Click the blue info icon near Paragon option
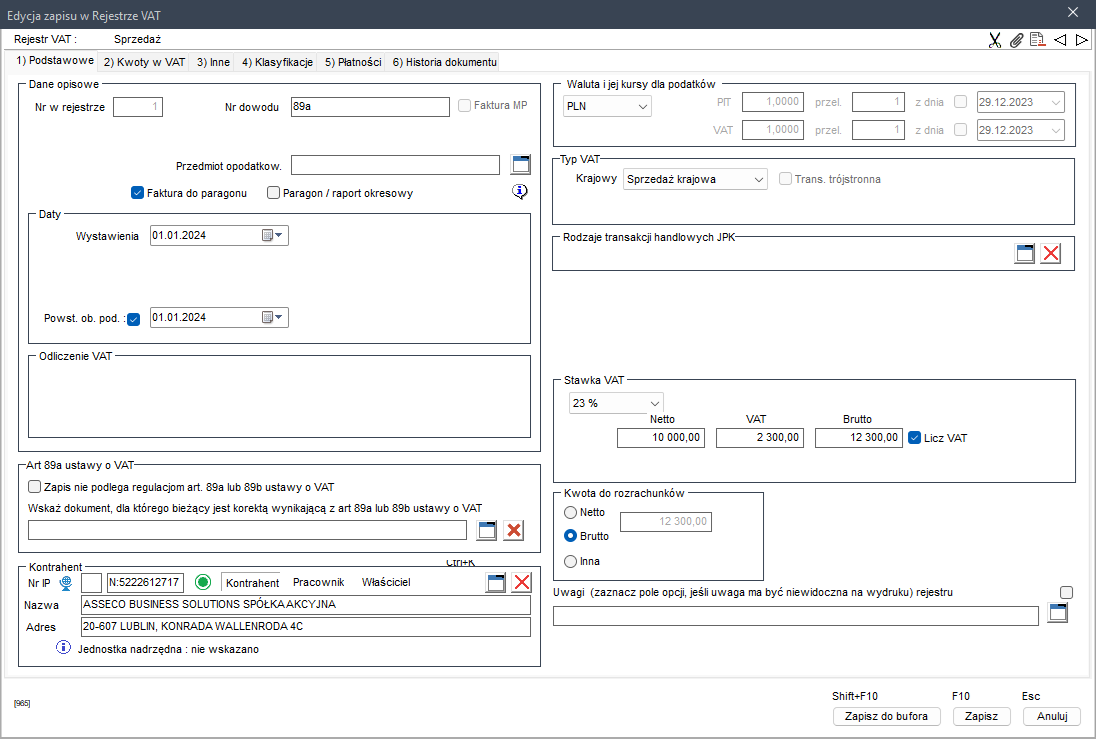 (519, 192)
